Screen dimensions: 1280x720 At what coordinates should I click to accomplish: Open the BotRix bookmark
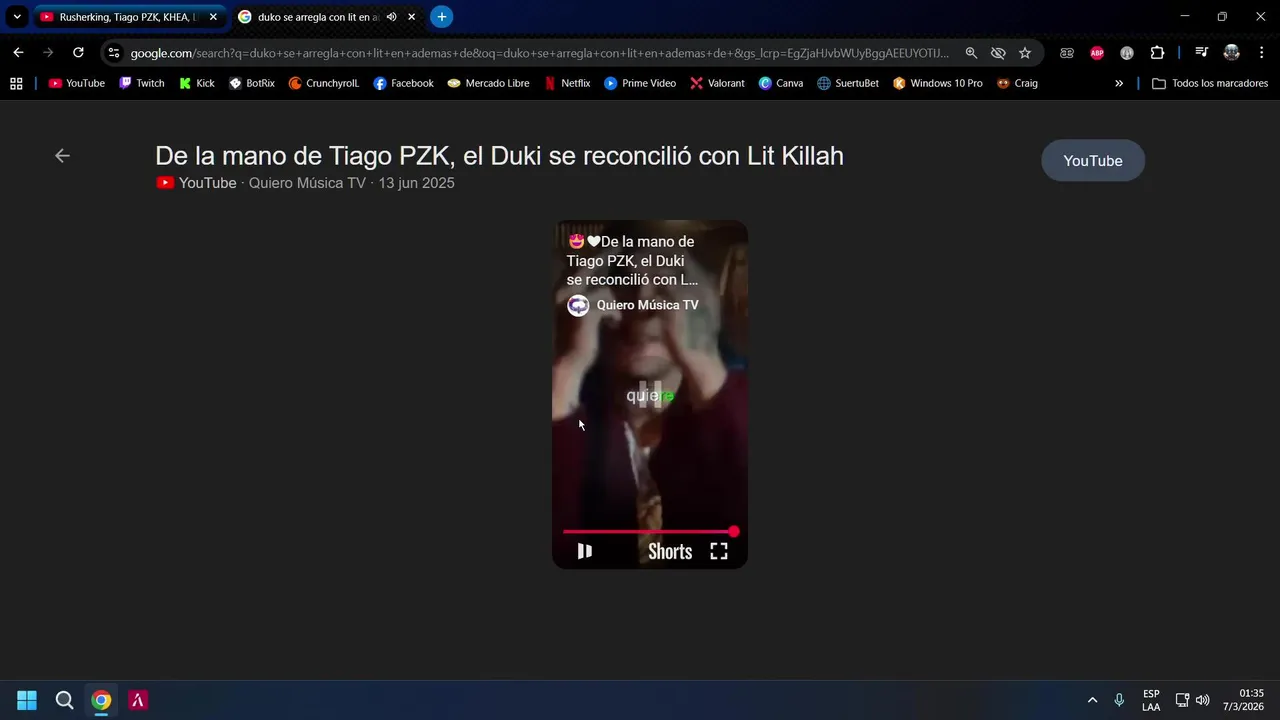click(x=252, y=83)
